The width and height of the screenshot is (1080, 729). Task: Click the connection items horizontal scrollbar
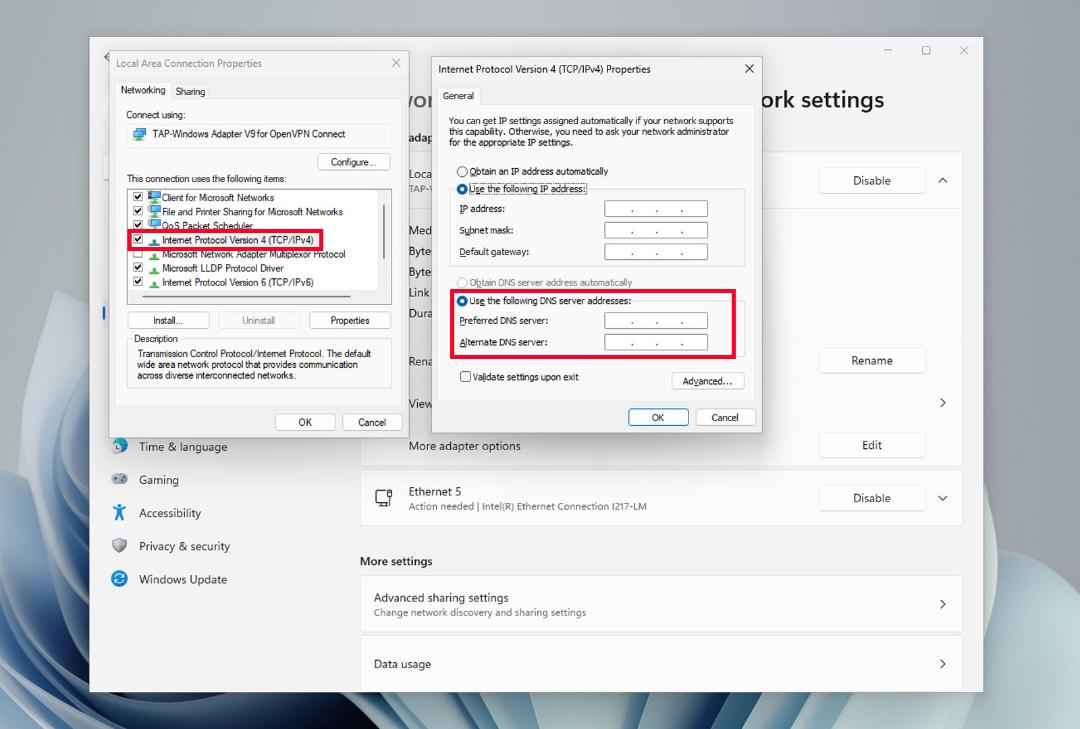[246, 296]
